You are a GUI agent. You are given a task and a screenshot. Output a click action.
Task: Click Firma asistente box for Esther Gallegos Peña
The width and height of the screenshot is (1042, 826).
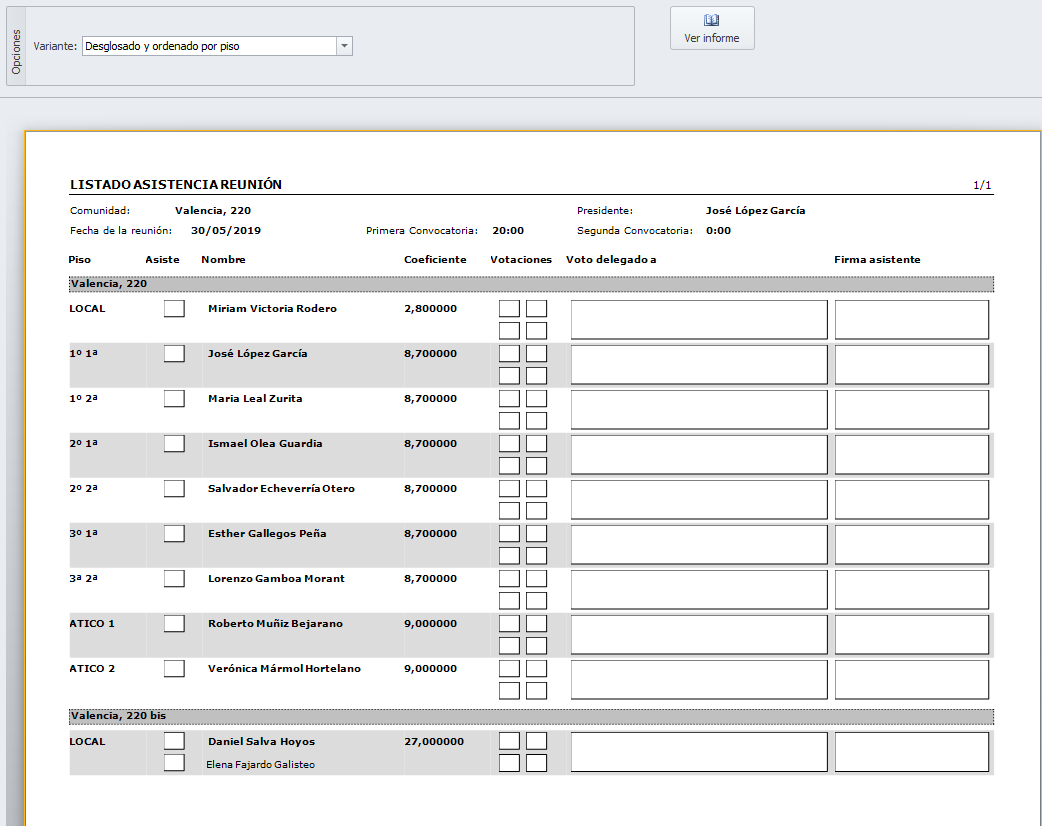[x=911, y=545]
